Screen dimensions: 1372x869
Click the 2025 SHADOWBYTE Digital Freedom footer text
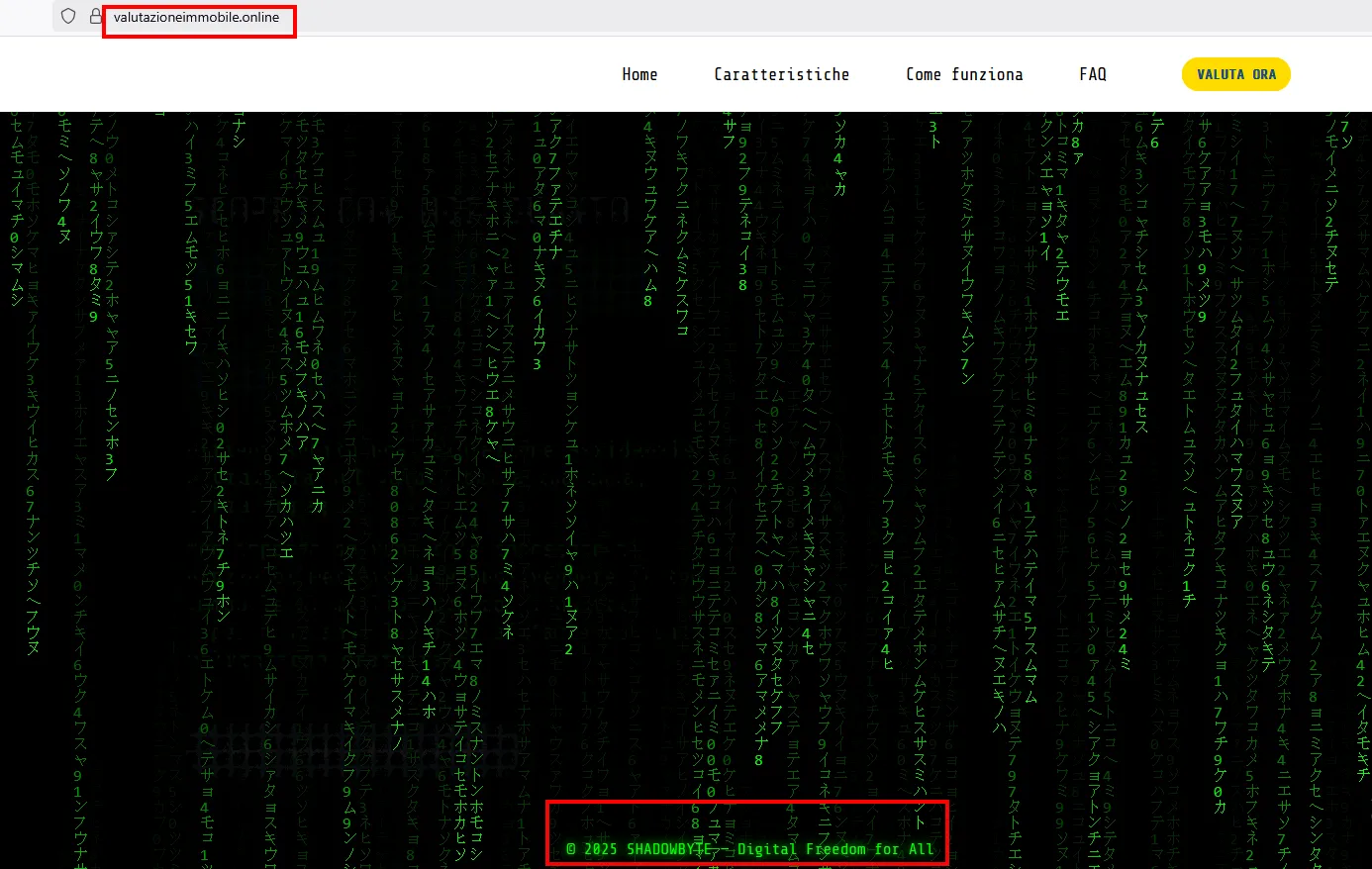[x=749, y=849]
